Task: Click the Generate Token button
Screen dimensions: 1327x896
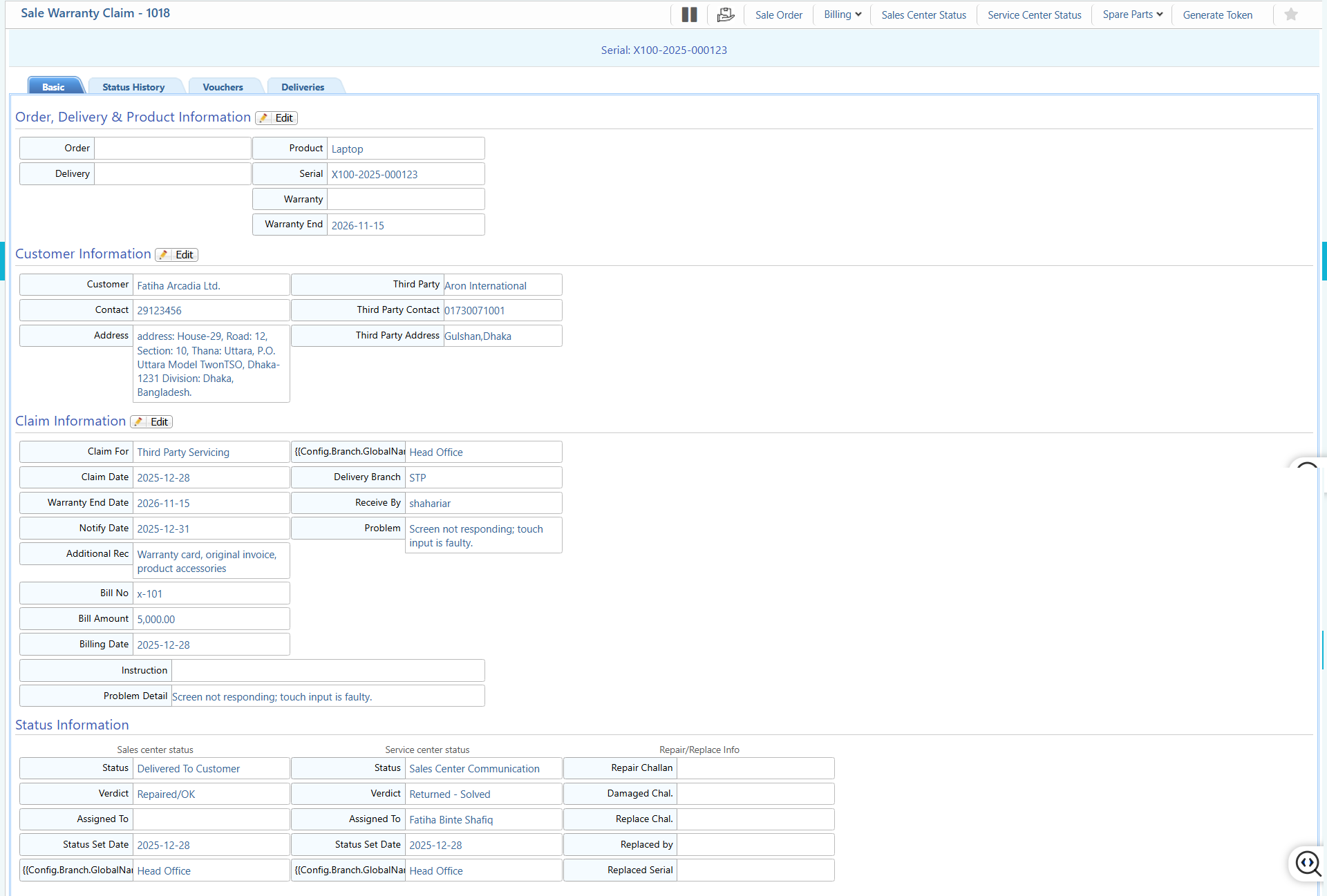Action: coord(1217,15)
